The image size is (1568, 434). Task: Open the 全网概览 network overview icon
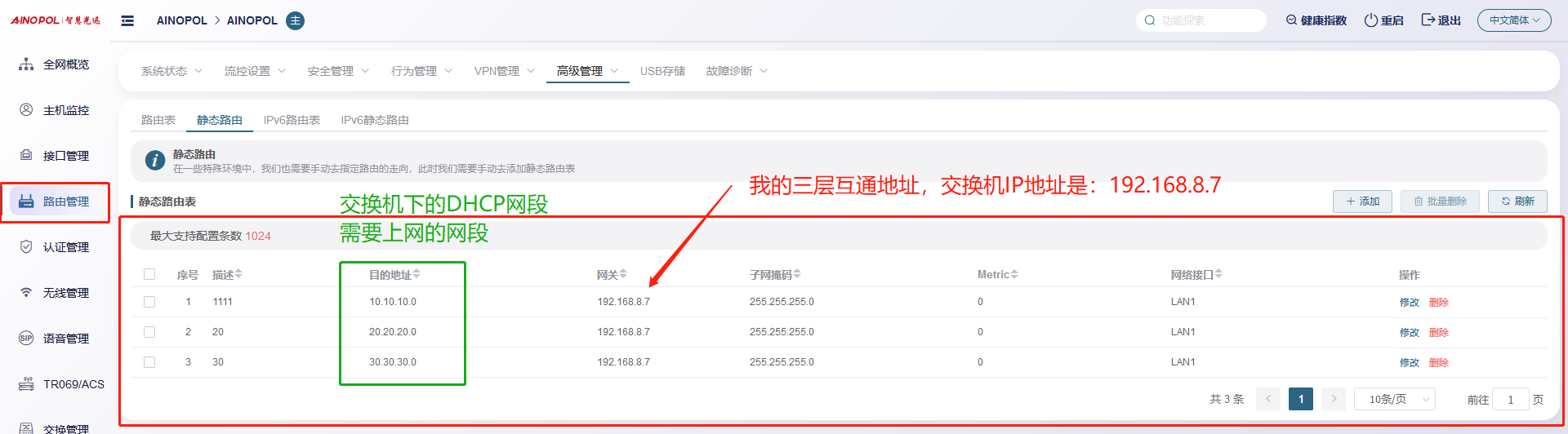(x=26, y=64)
